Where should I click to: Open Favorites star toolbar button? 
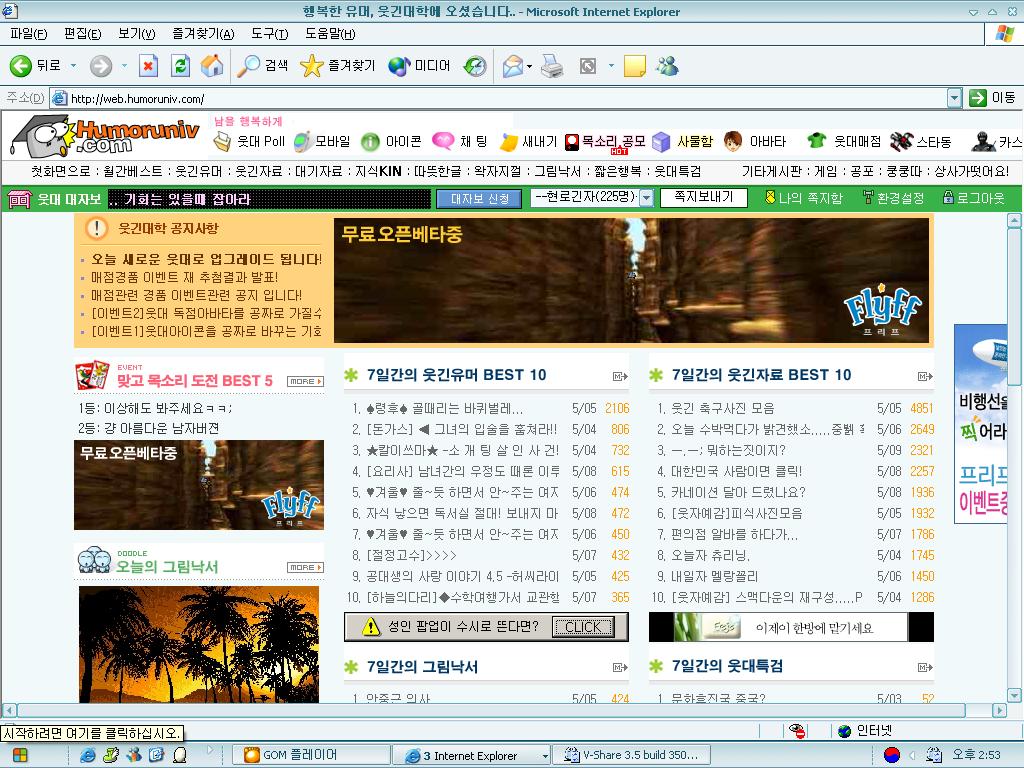click(337, 65)
